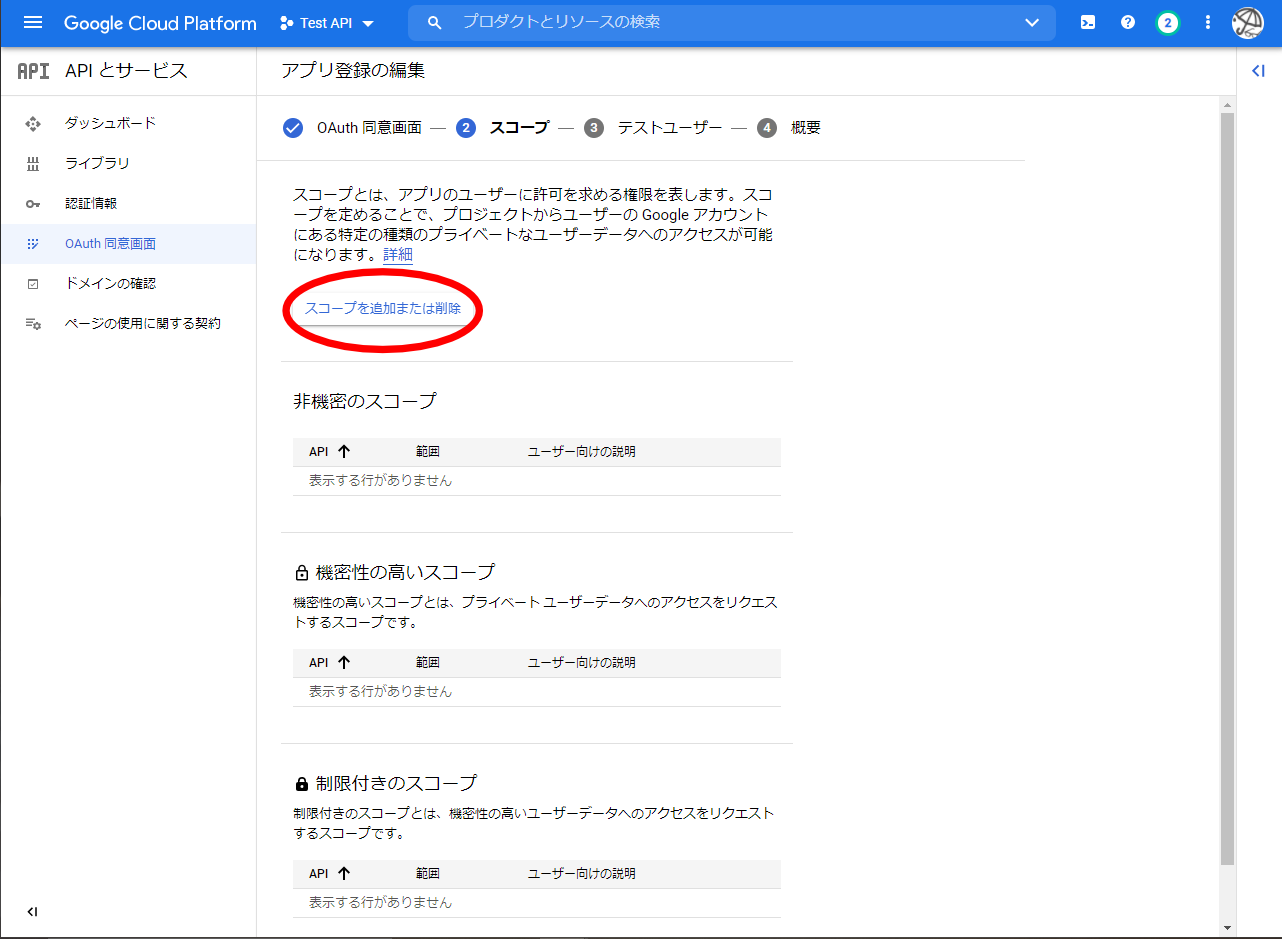This screenshot has width=1282, height=939.
Task: Sort restricted scopes table by API column
Action: (x=330, y=873)
